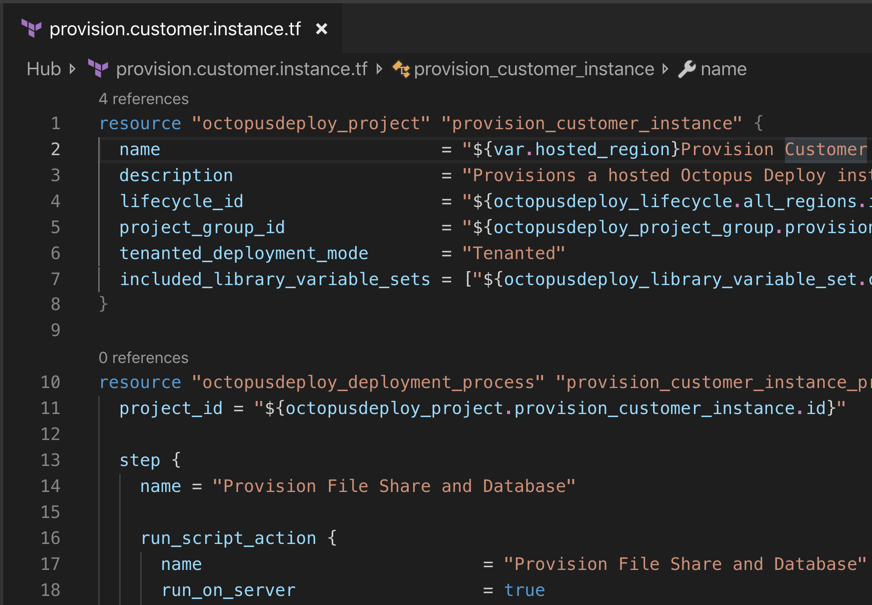Screen dimensions: 872x605
Task: Click line number 1 in the gutter
Action: 56,123
